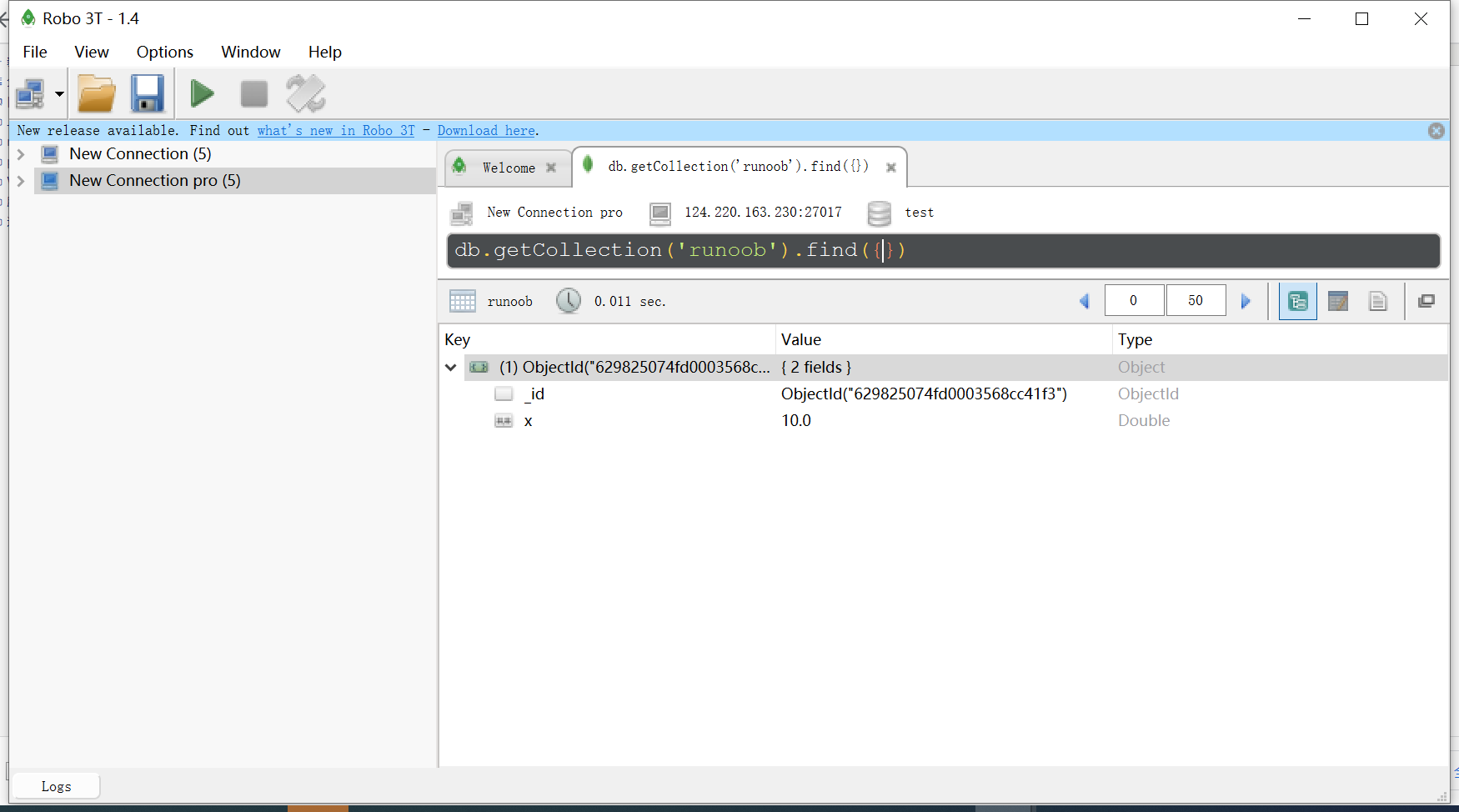
Task: Select New Connection pro (5) in the tree
Action: coord(155,181)
